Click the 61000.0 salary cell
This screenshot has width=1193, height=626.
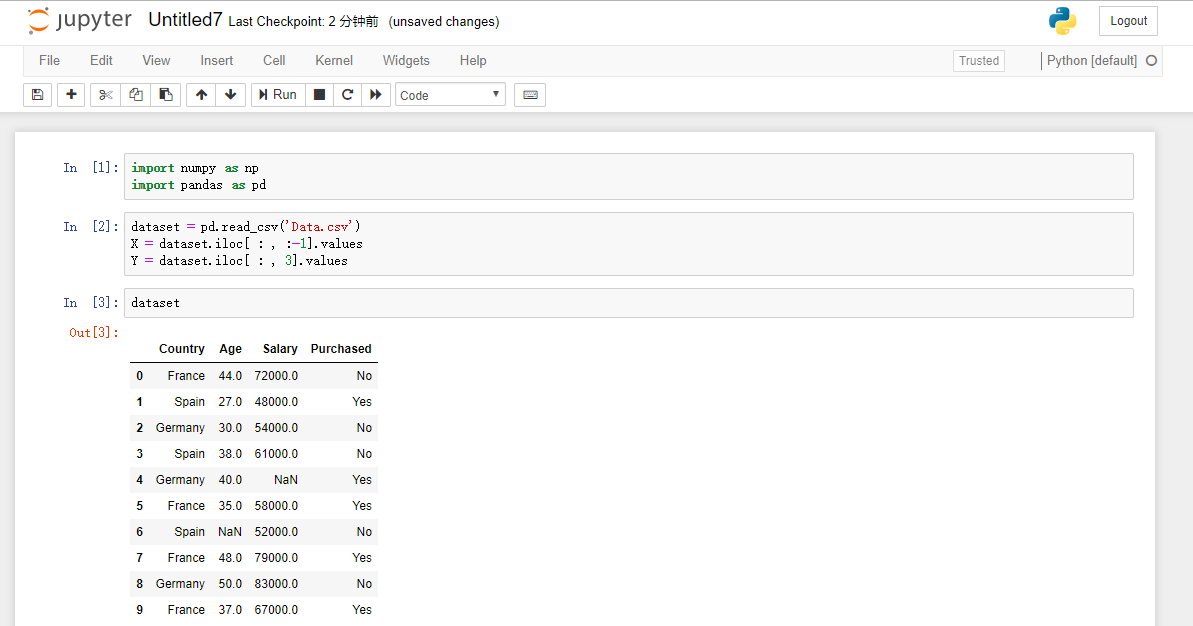pos(276,453)
